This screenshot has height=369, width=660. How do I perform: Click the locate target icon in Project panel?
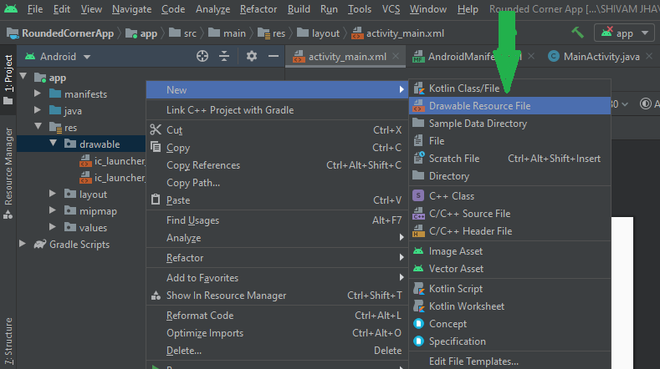point(202,56)
